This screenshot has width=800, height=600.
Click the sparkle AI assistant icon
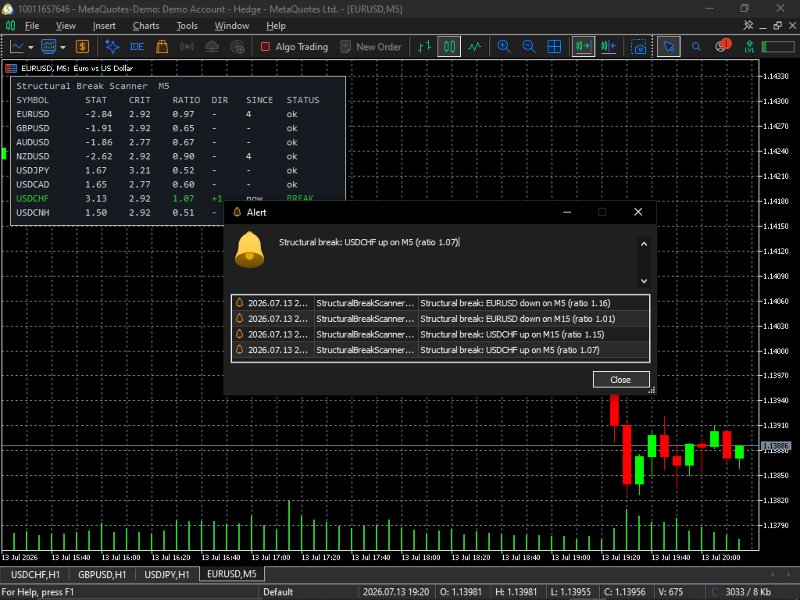[x=112, y=46]
